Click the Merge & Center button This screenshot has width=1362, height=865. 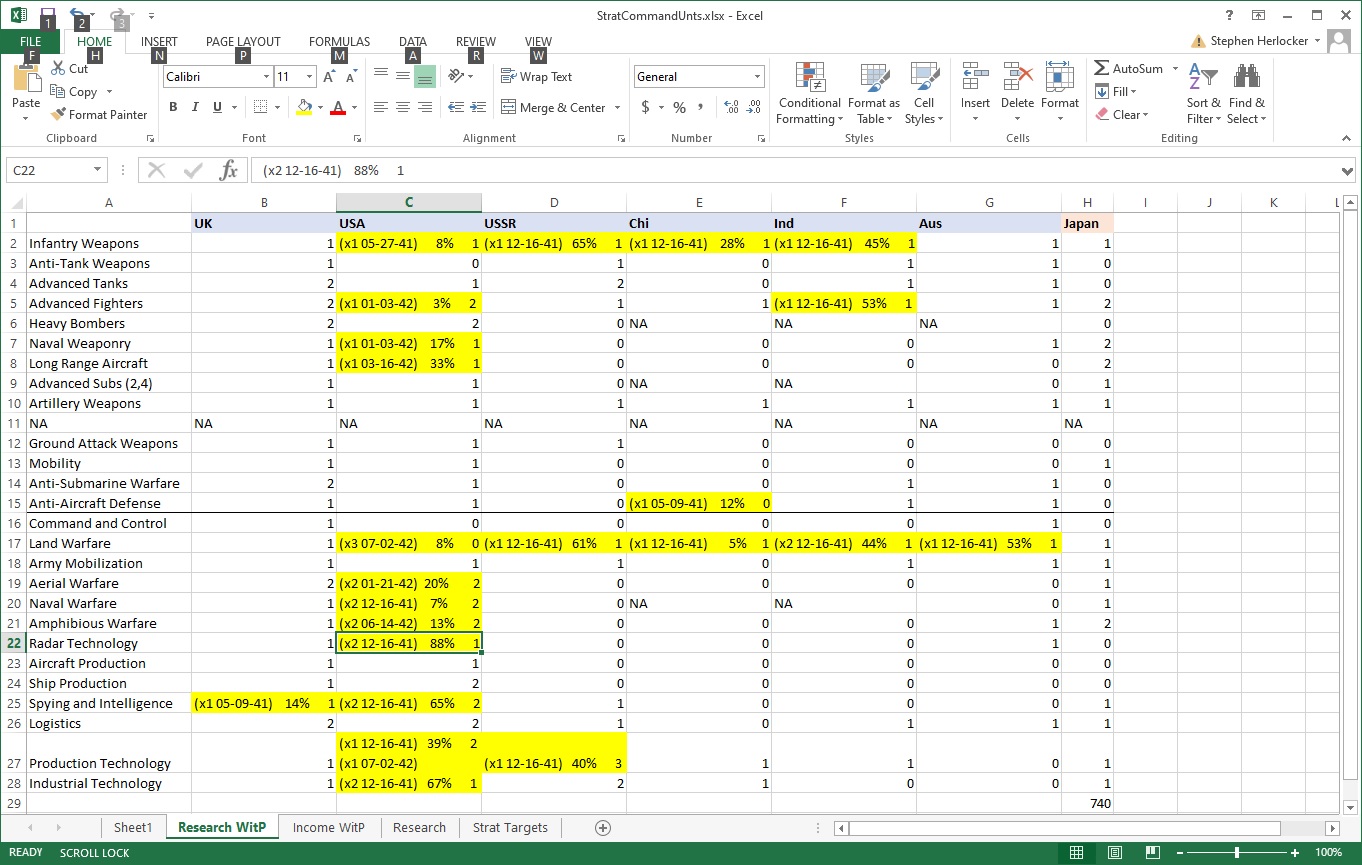click(555, 107)
